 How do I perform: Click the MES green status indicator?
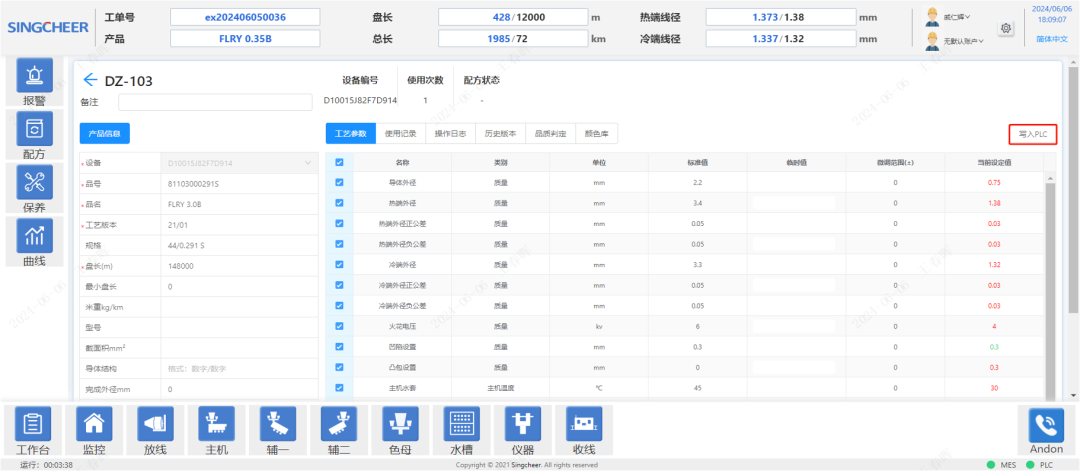[x=991, y=465]
